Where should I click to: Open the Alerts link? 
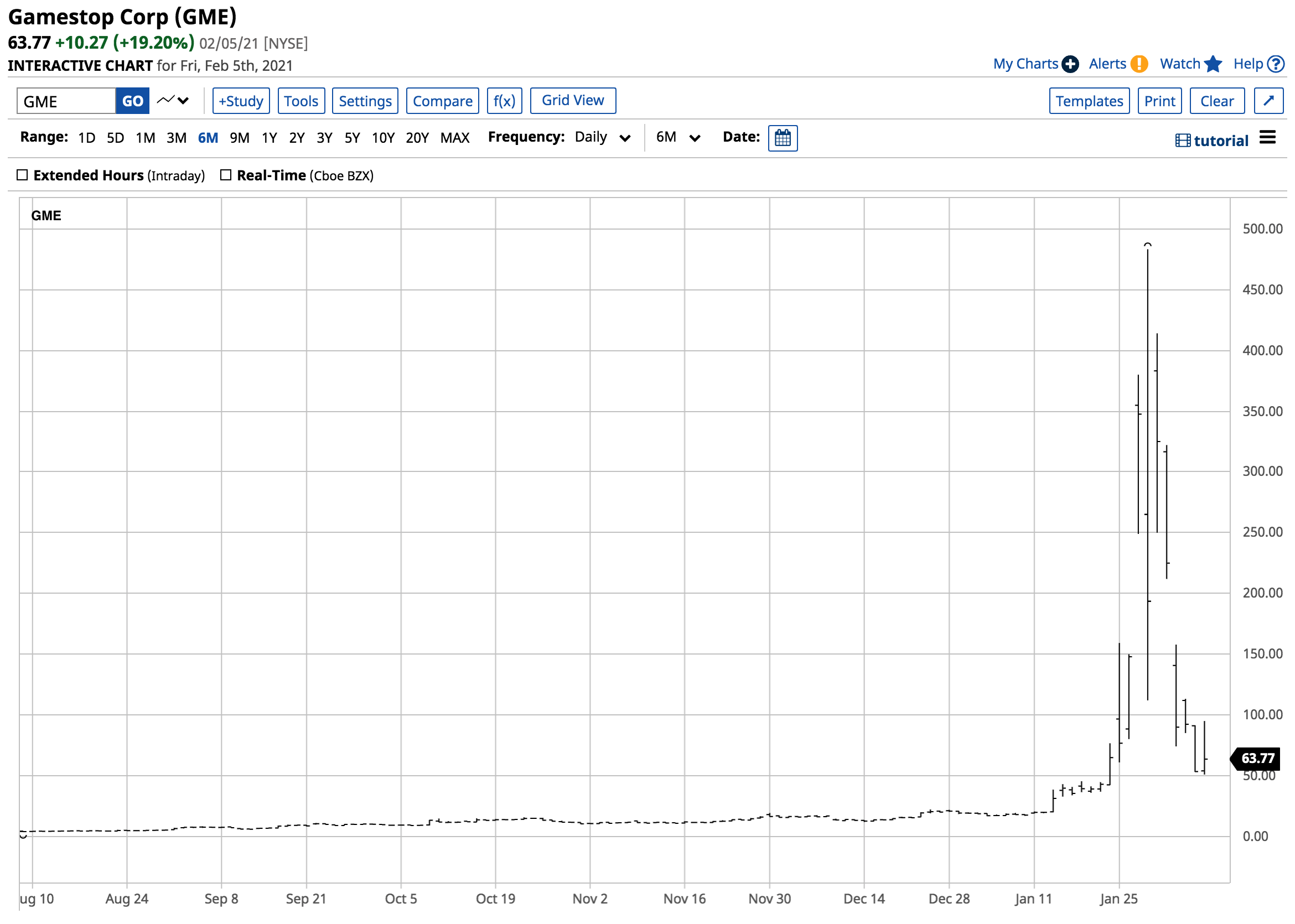tap(1107, 64)
